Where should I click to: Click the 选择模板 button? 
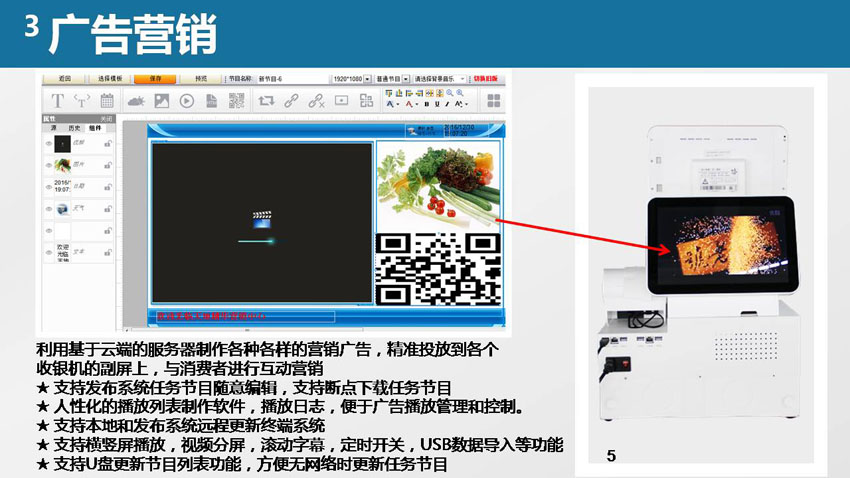pos(110,78)
